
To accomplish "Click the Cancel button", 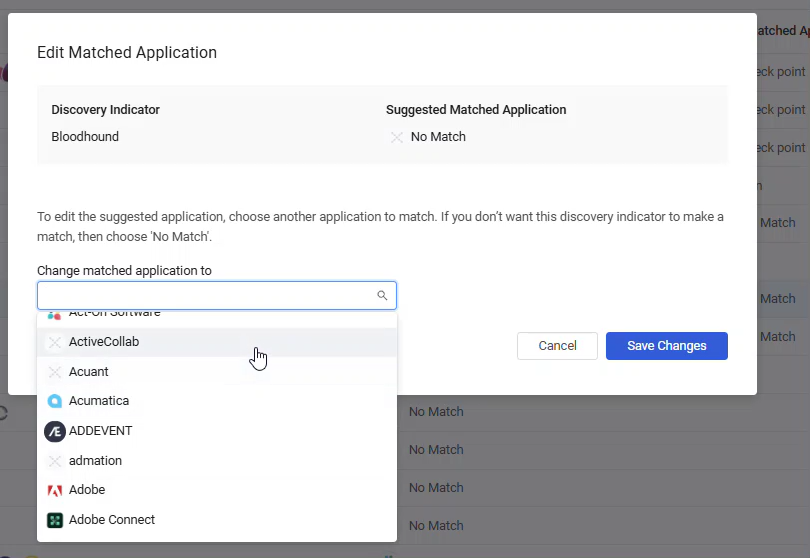I will (x=557, y=346).
